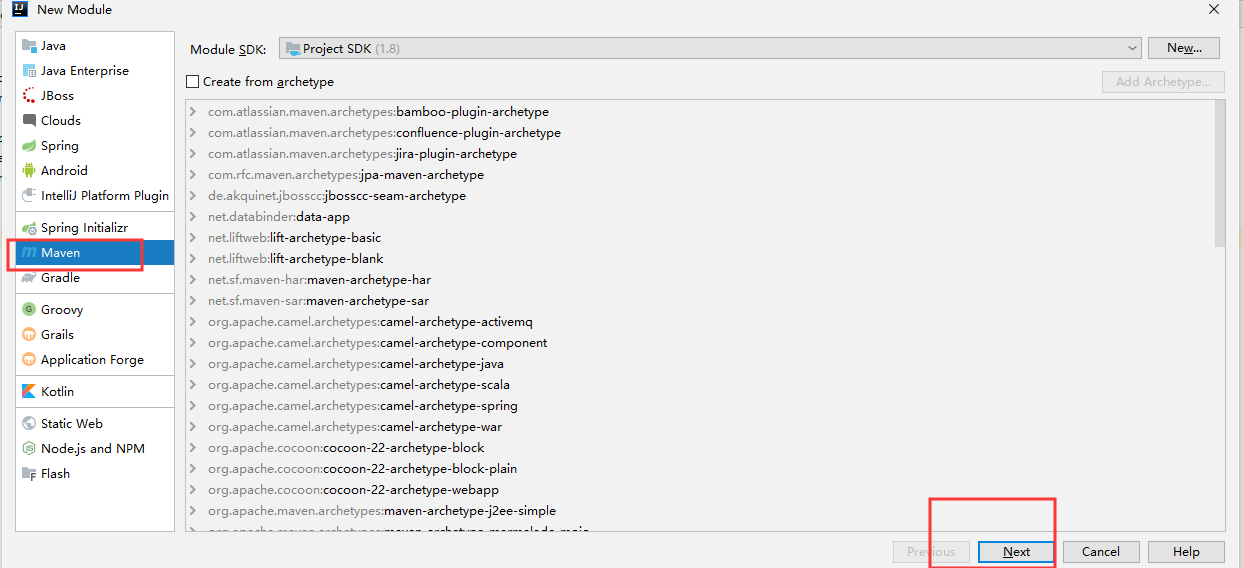Pick the Spring Initializr icon
This screenshot has height=568, width=1243.
click(x=29, y=228)
